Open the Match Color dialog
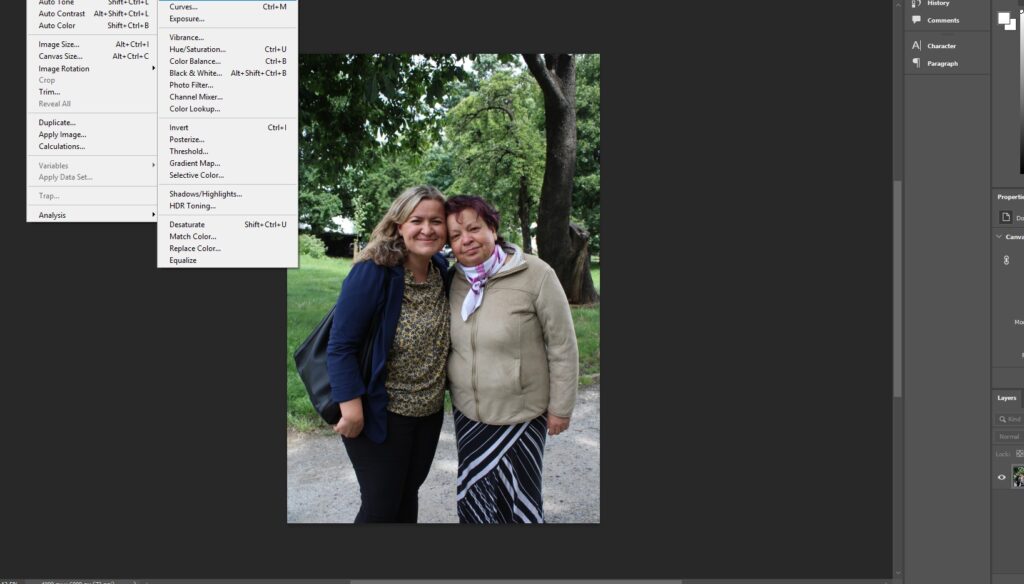Image resolution: width=1024 pixels, height=584 pixels. [227, 236]
